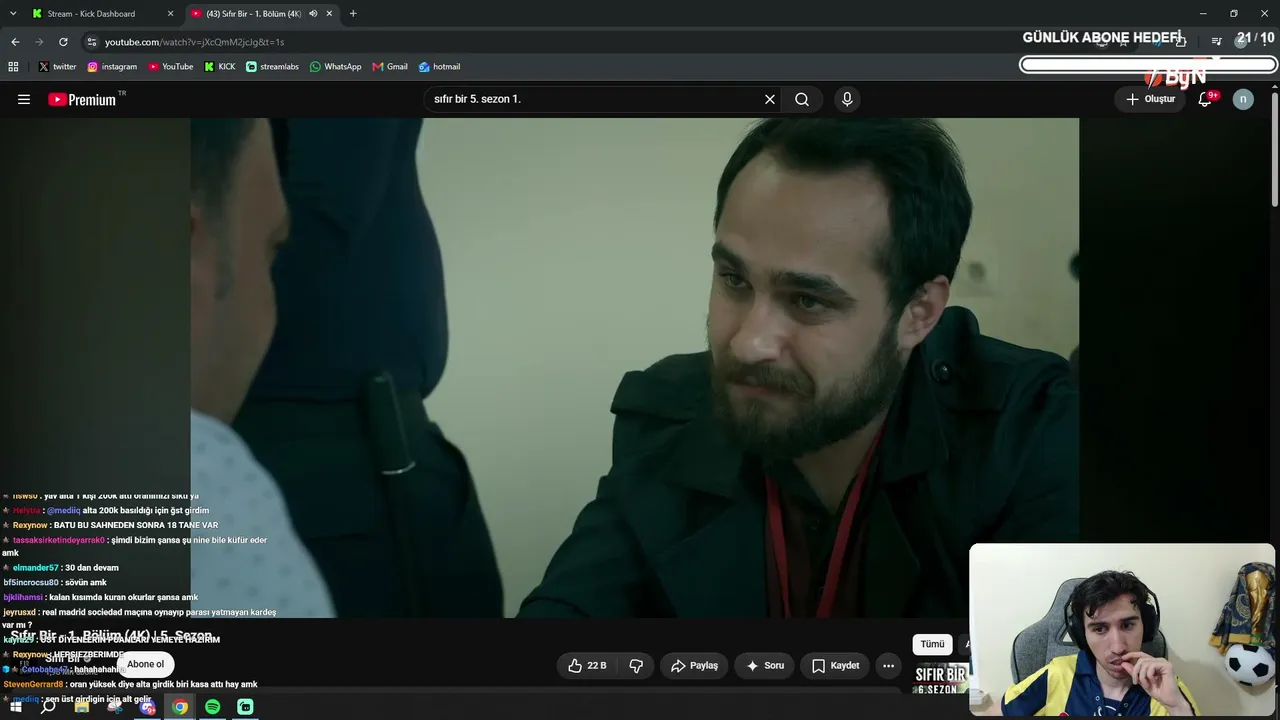Close the Kick Dashboard browser tab
This screenshot has width=1280, height=720.
pyautogui.click(x=170, y=14)
